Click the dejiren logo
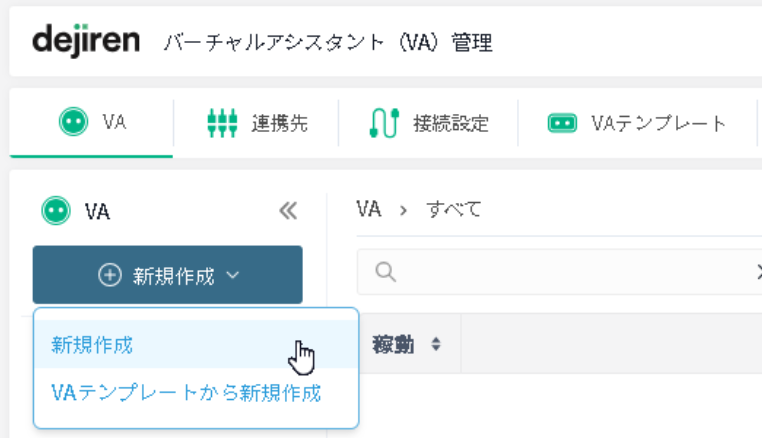This screenshot has height=438, width=762. [86, 40]
